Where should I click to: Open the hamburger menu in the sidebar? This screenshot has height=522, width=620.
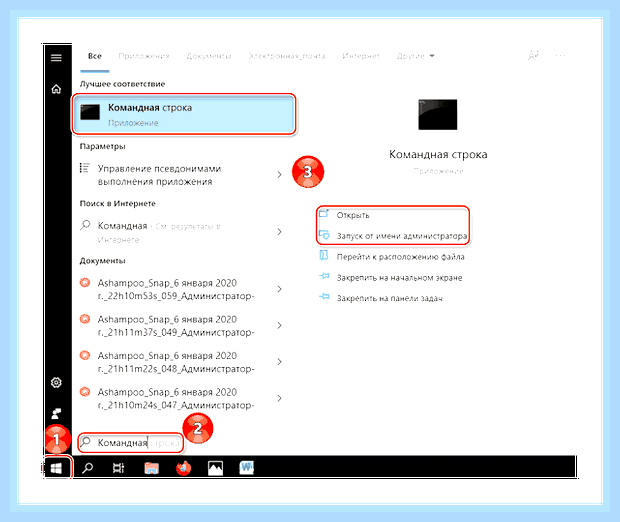tap(56, 58)
